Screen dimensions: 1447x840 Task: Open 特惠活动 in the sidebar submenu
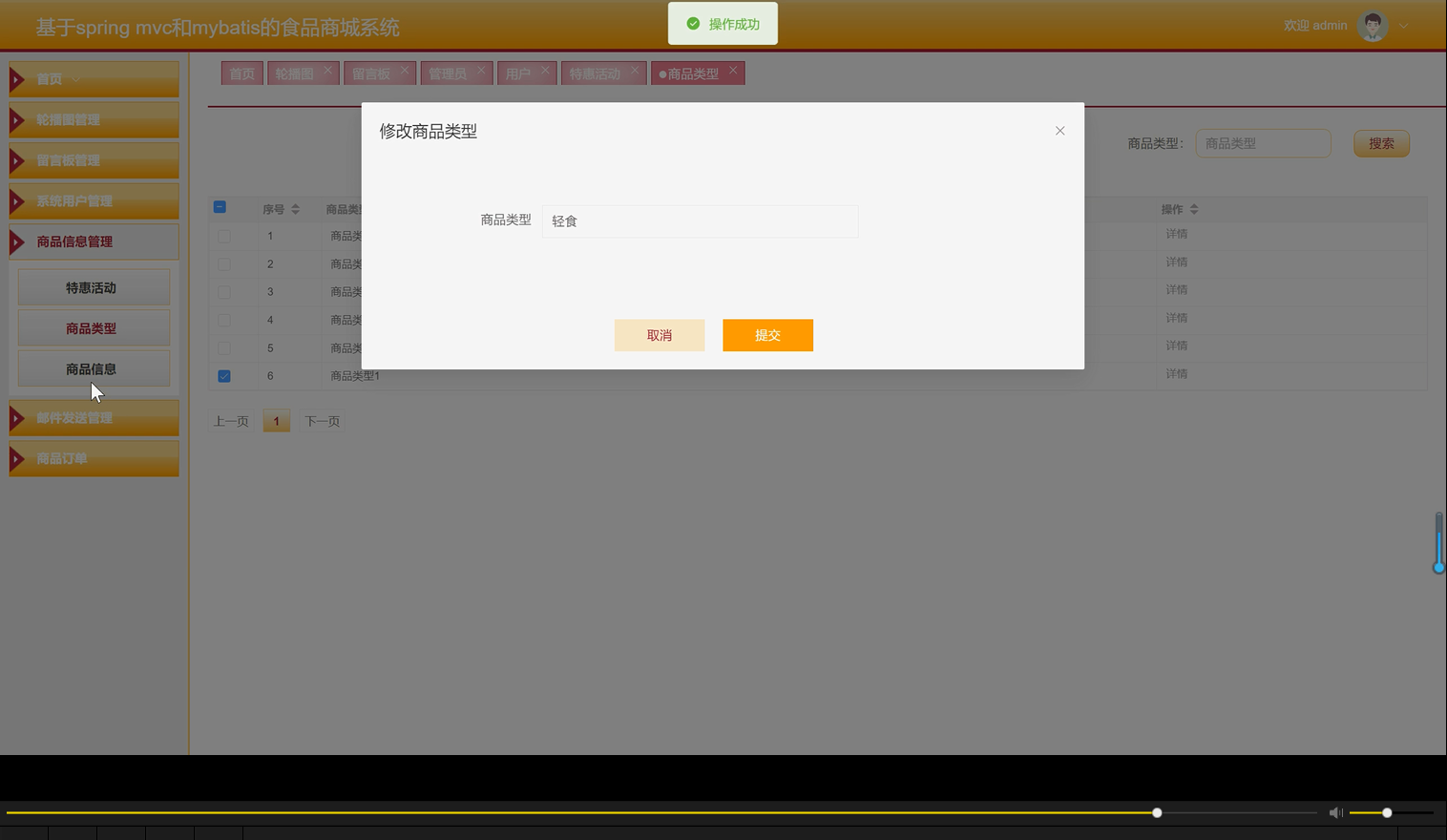[x=94, y=287]
